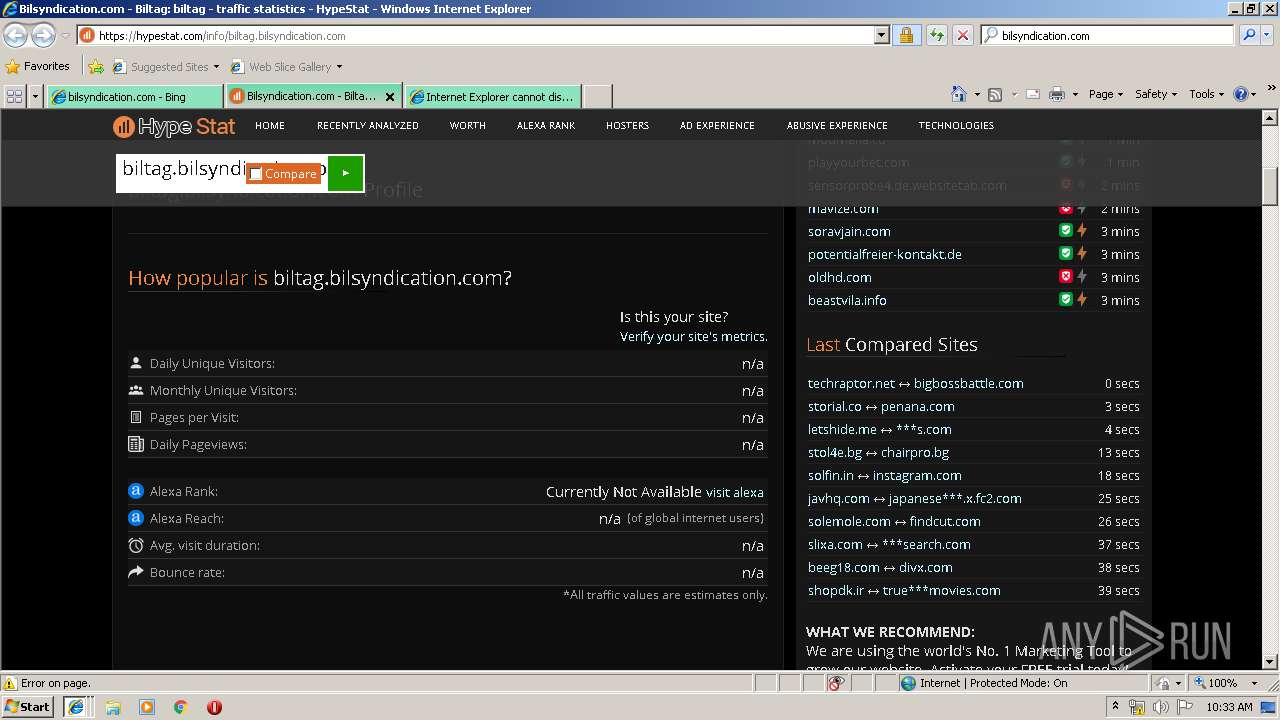1280x720 pixels.
Task: Open Chrome icon in taskbar
Action: click(x=181, y=707)
